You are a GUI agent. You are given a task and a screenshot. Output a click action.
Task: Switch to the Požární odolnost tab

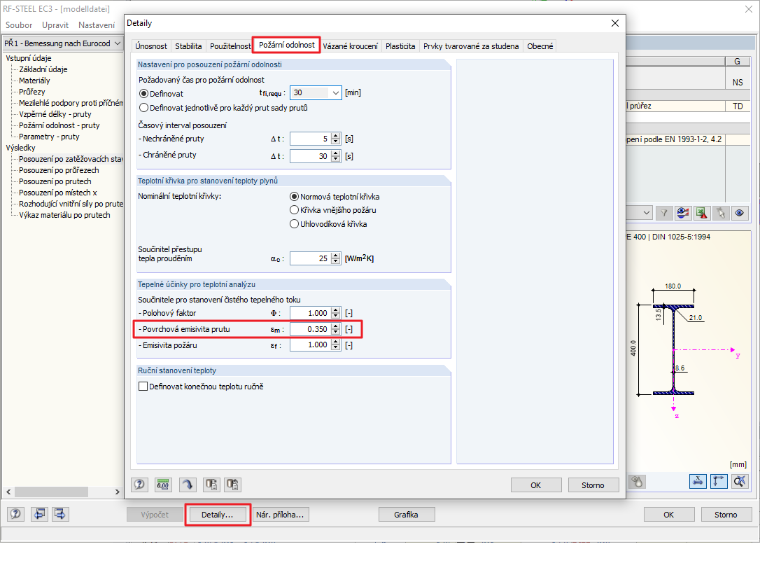point(286,45)
